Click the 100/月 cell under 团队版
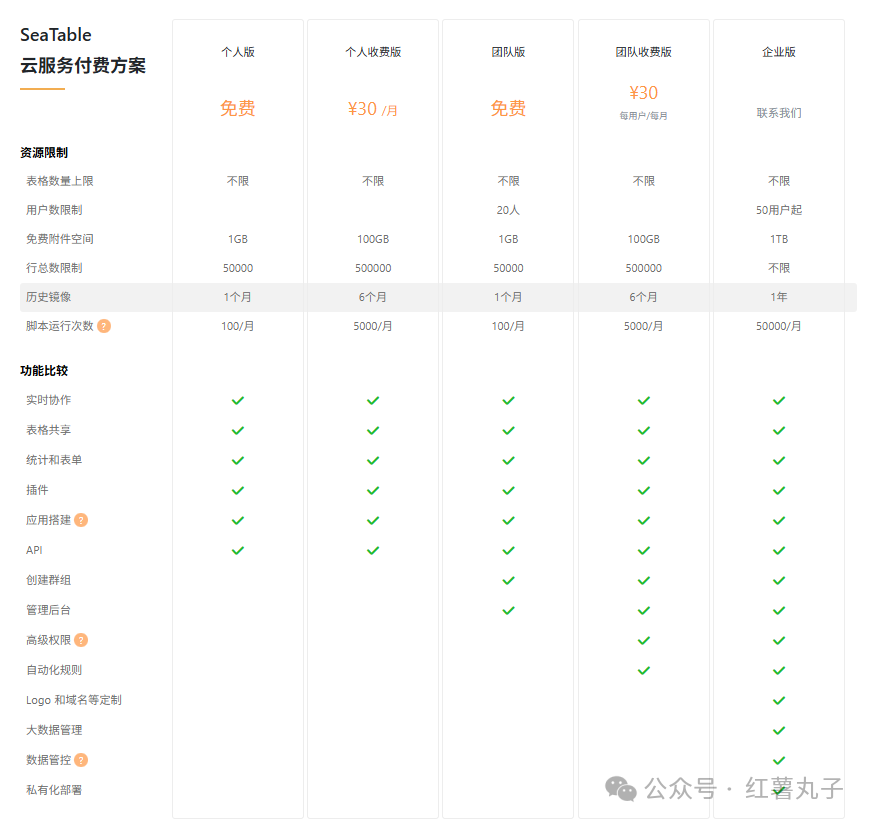 pos(508,326)
